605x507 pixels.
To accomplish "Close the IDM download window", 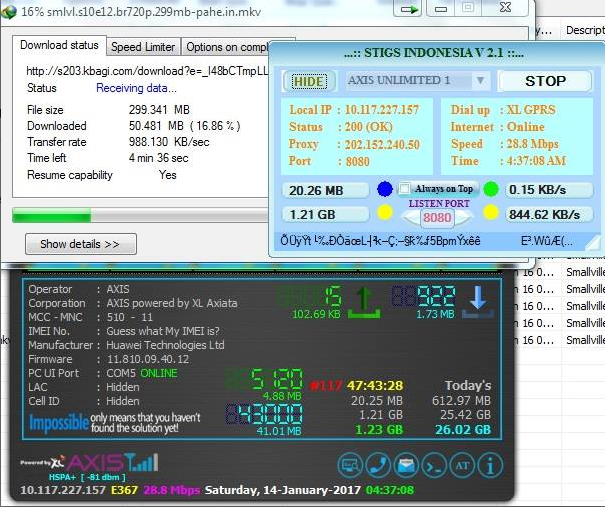I will point(505,8).
